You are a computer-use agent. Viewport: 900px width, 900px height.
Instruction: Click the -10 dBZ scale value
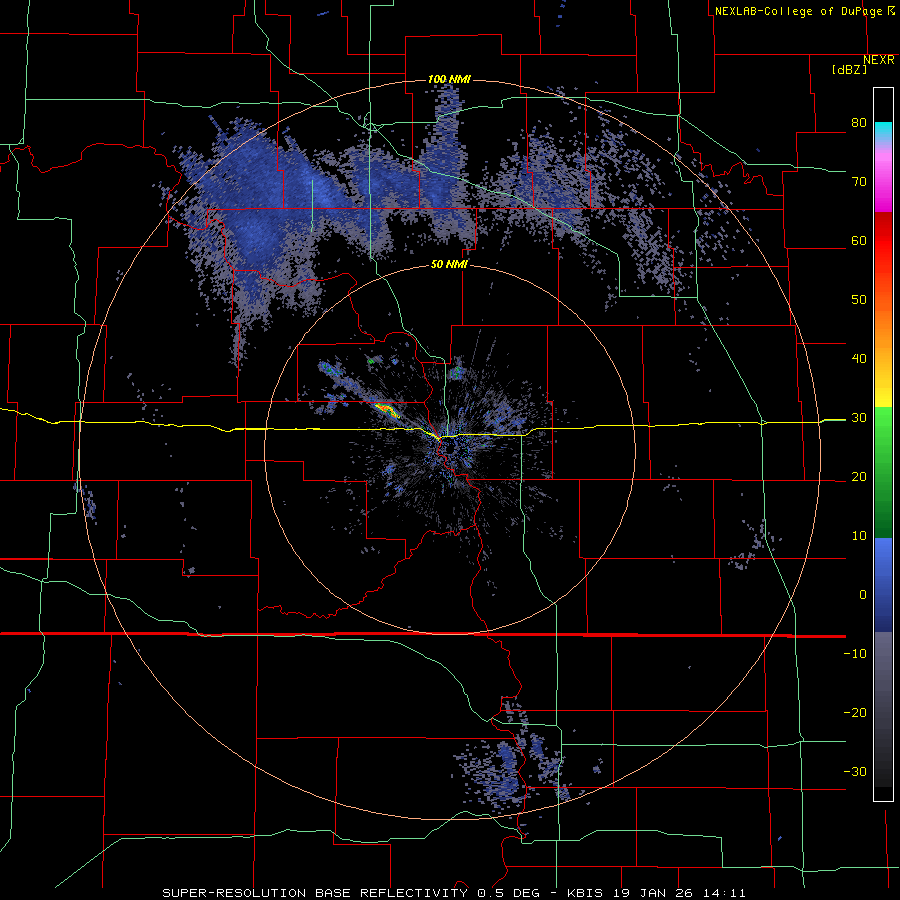coord(855,654)
